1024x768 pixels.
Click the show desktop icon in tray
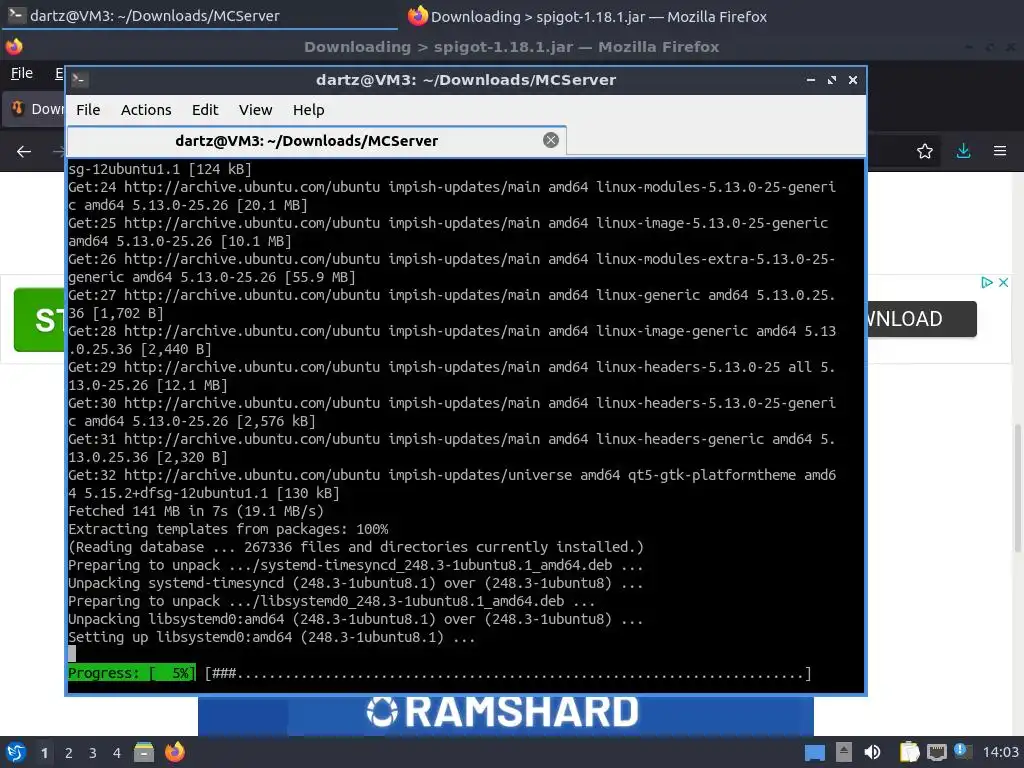[814, 753]
